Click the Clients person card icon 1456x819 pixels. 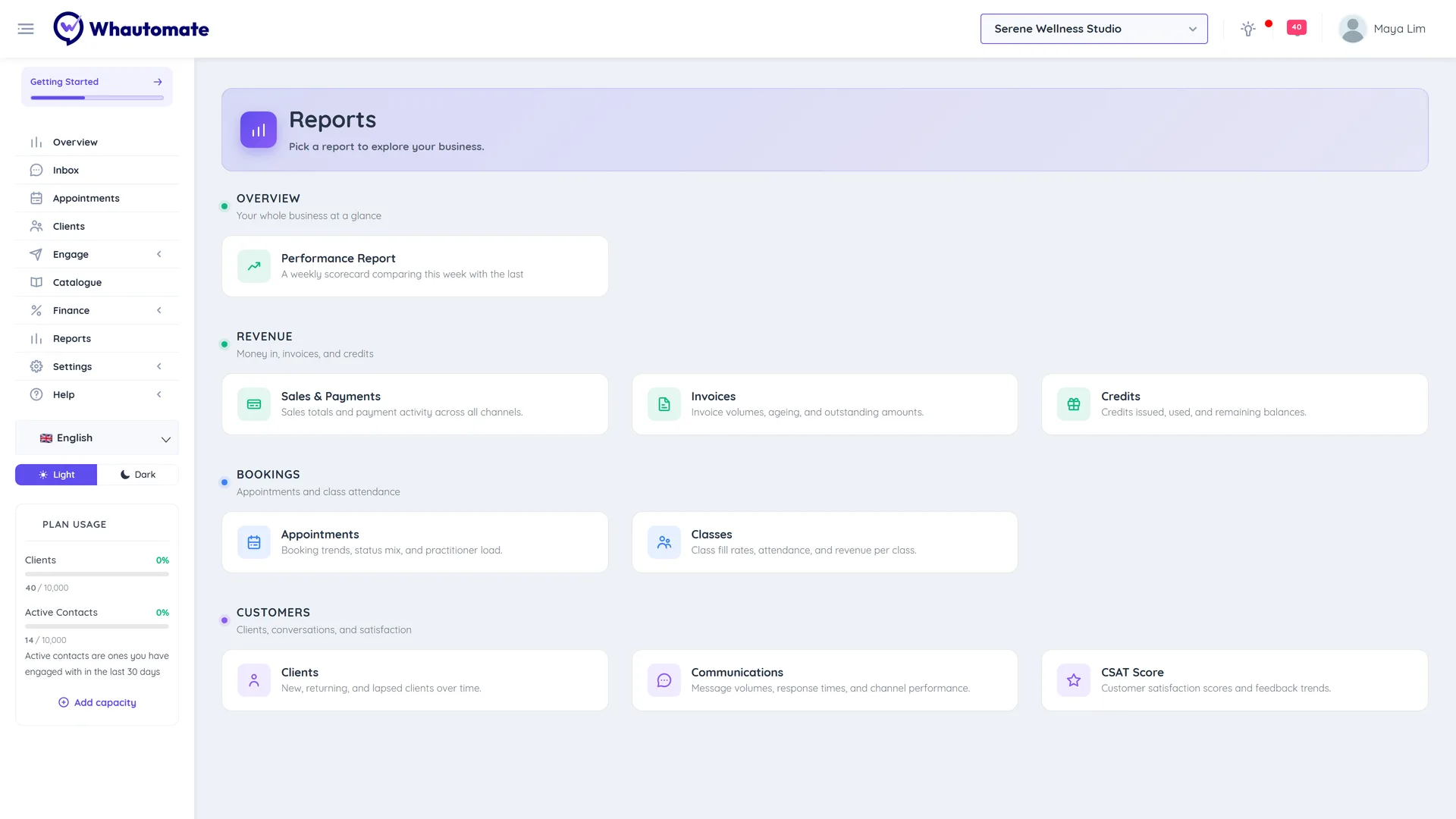pyautogui.click(x=254, y=680)
